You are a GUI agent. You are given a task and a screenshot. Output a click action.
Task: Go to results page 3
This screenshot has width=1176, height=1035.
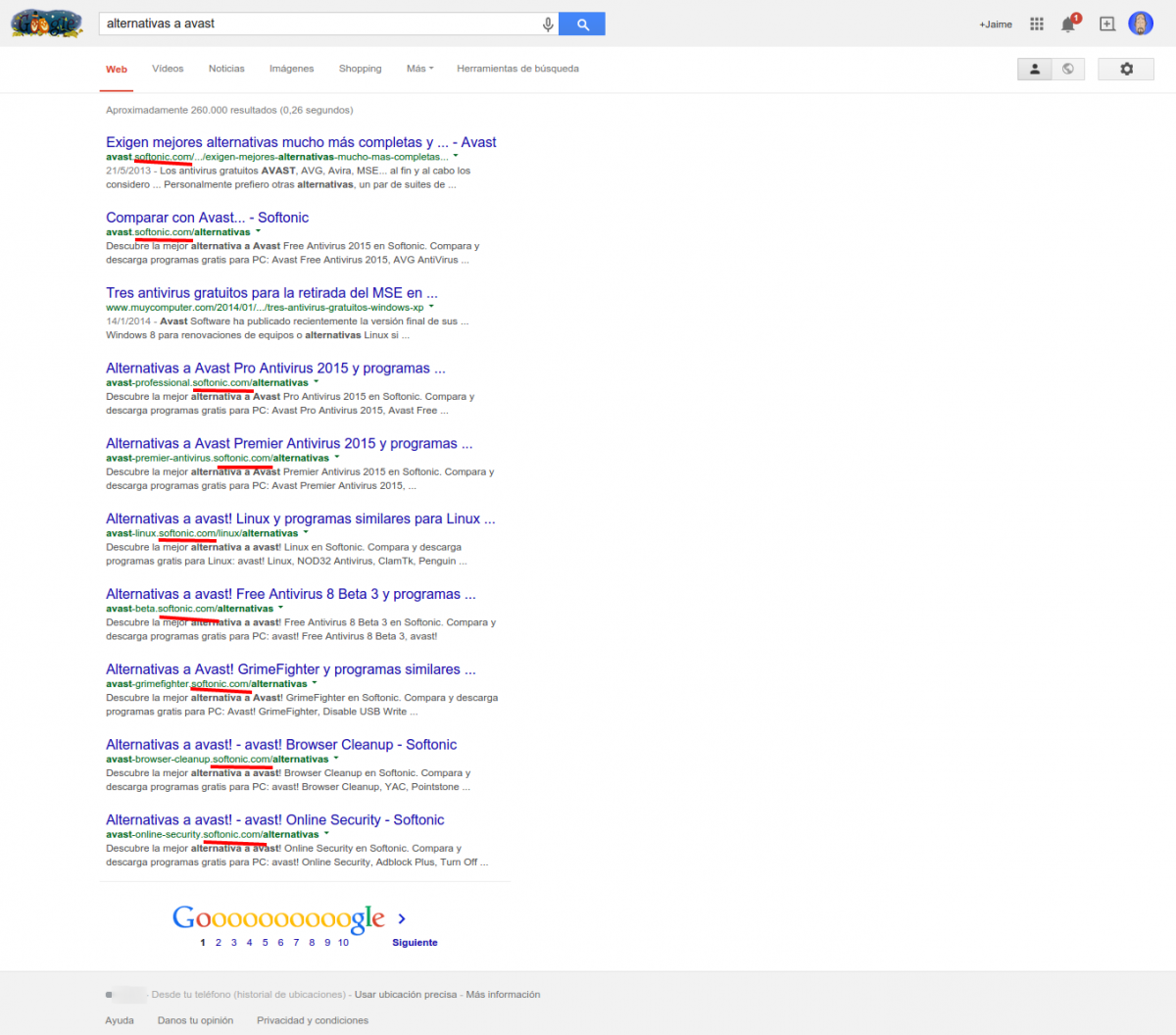tap(233, 943)
